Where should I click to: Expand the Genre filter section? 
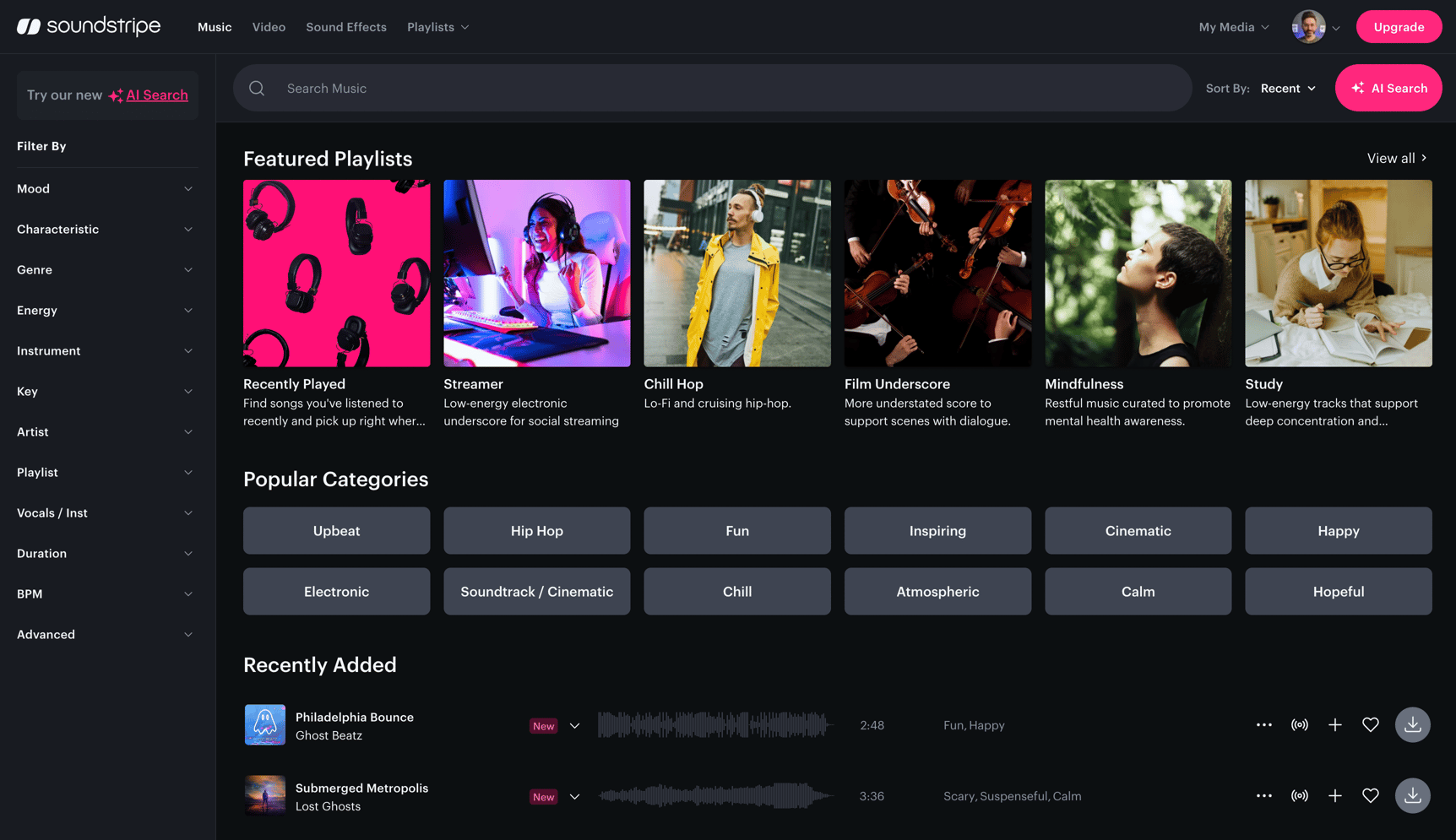click(x=106, y=269)
